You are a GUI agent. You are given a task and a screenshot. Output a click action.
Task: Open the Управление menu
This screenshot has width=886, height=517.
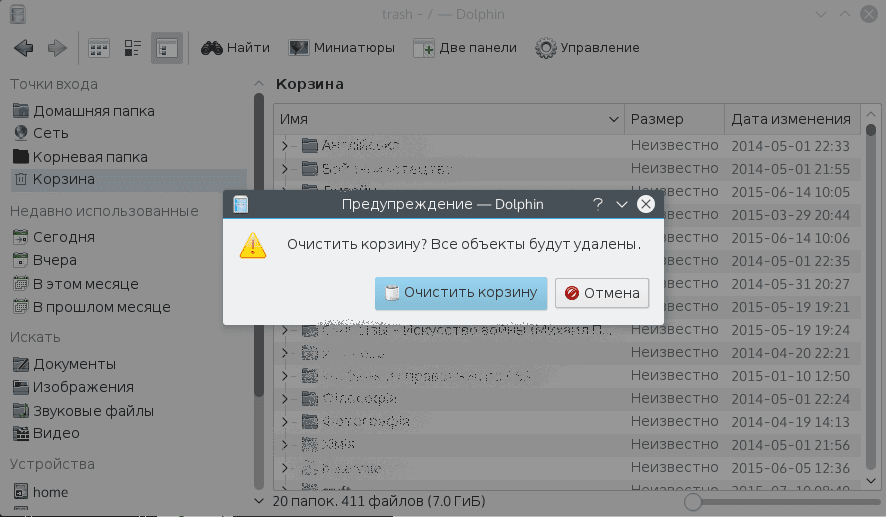587,48
